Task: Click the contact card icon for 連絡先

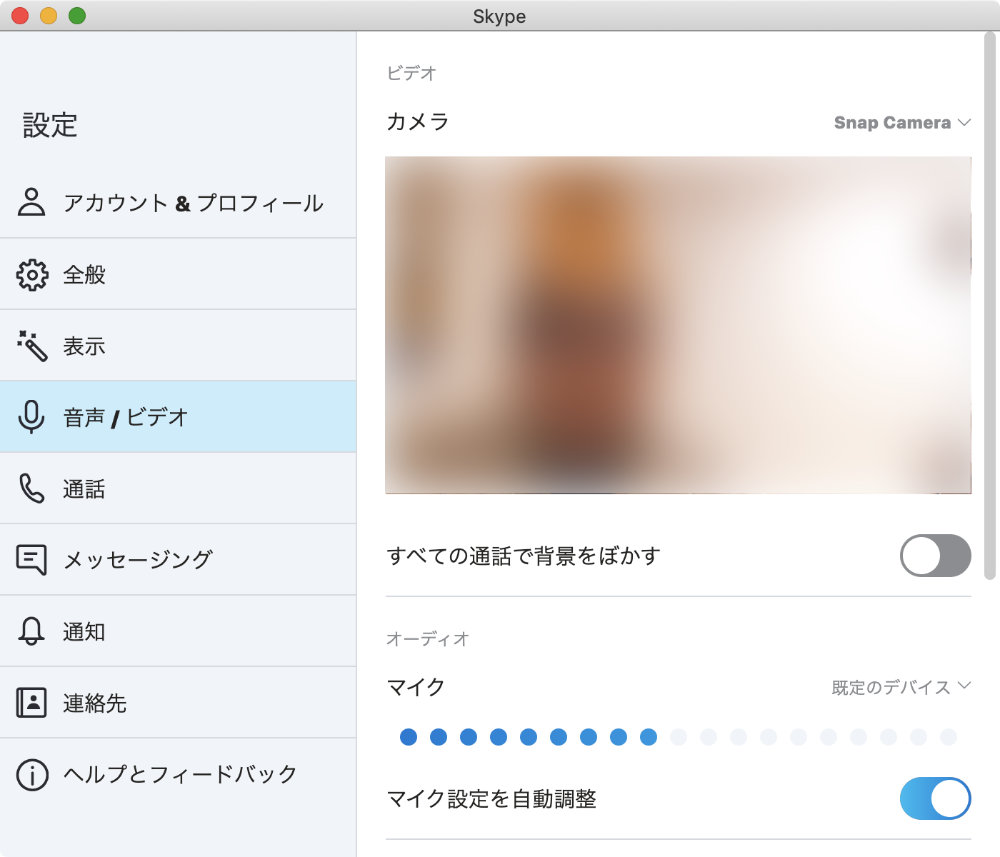Action: tap(31, 703)
